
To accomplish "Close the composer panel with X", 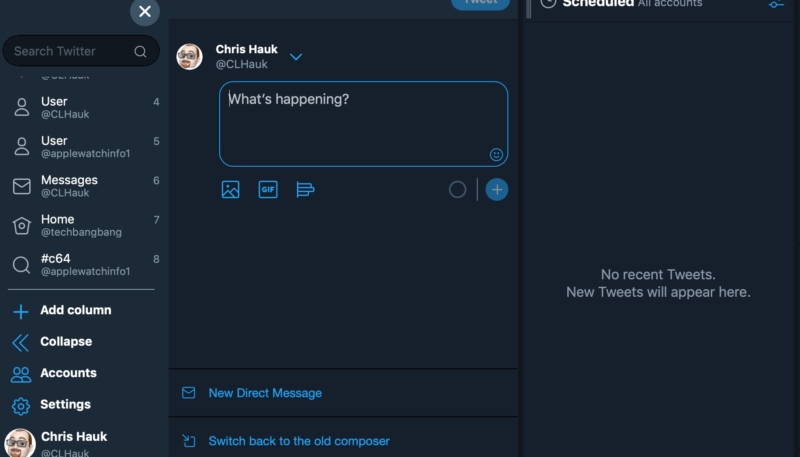I will click(145, 12).
